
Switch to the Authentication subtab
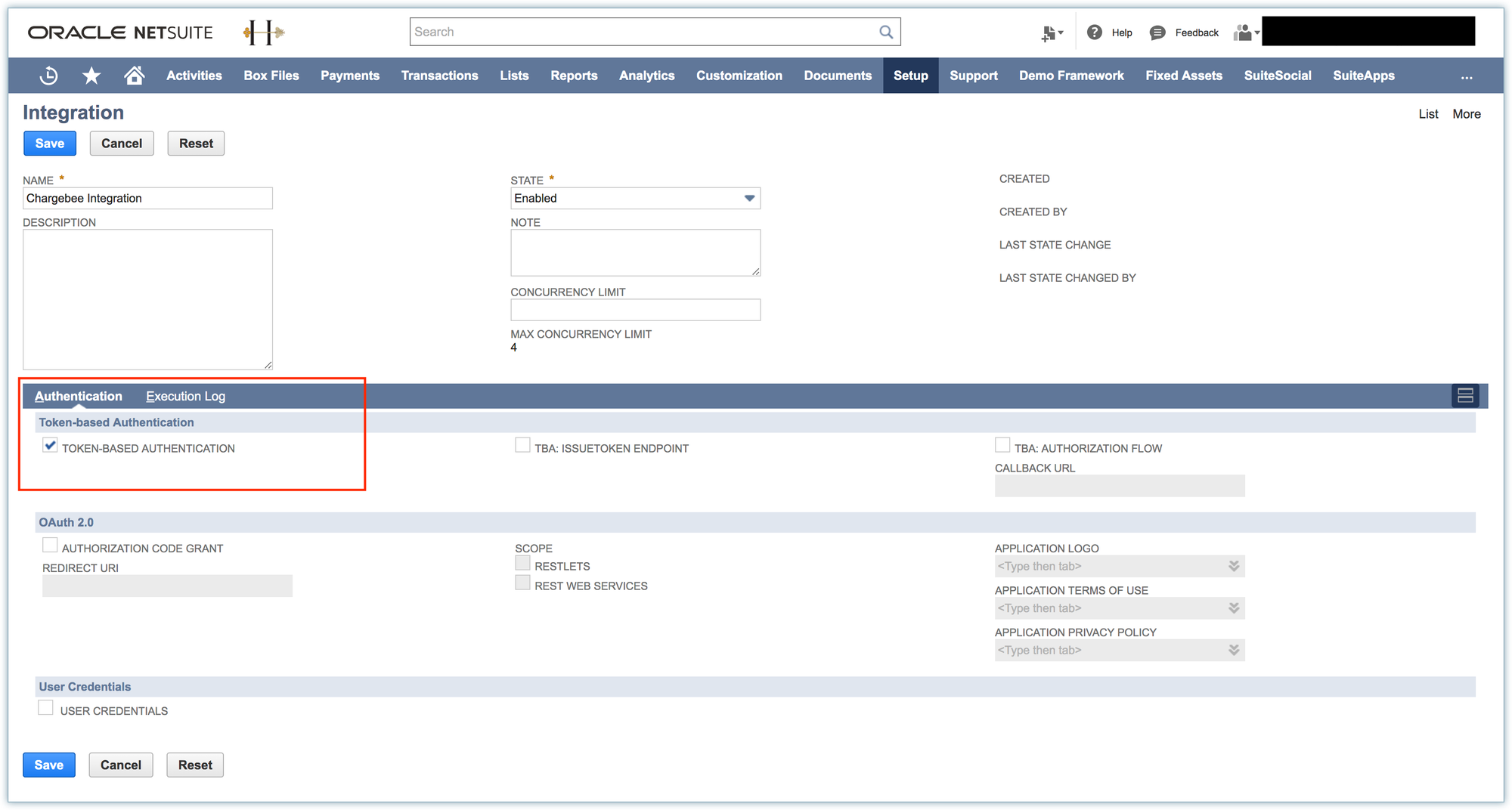(79, 396)
